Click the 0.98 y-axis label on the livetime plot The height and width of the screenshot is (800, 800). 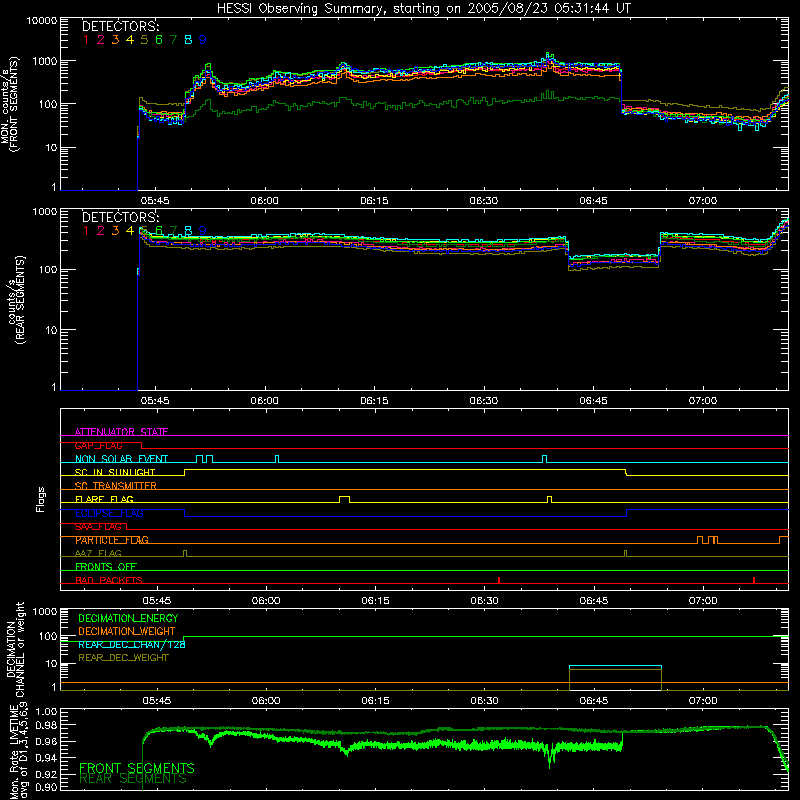(47, 725)
